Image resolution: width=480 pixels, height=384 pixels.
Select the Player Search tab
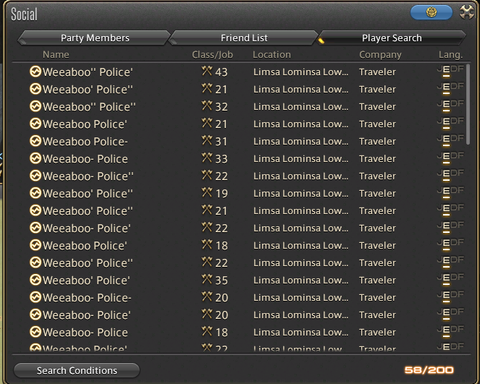click(392, 38)
